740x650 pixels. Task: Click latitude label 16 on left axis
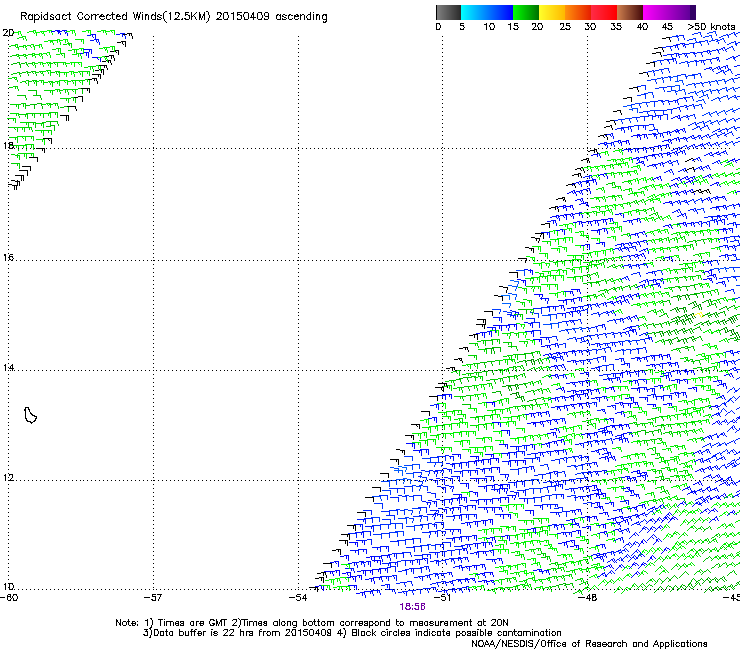coord(8,258)
